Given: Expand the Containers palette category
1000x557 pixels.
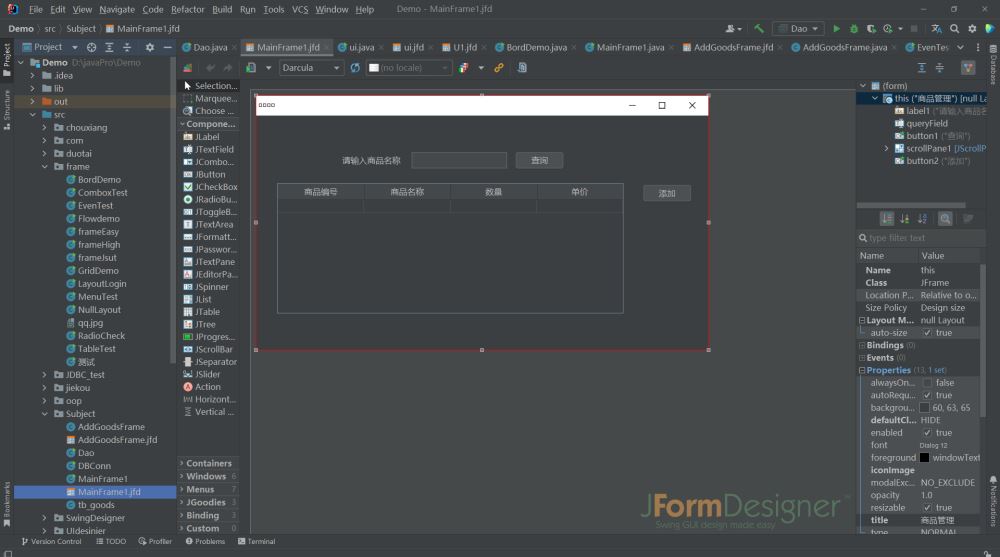Looking at the screenshot, I should [x=208, y=463].
